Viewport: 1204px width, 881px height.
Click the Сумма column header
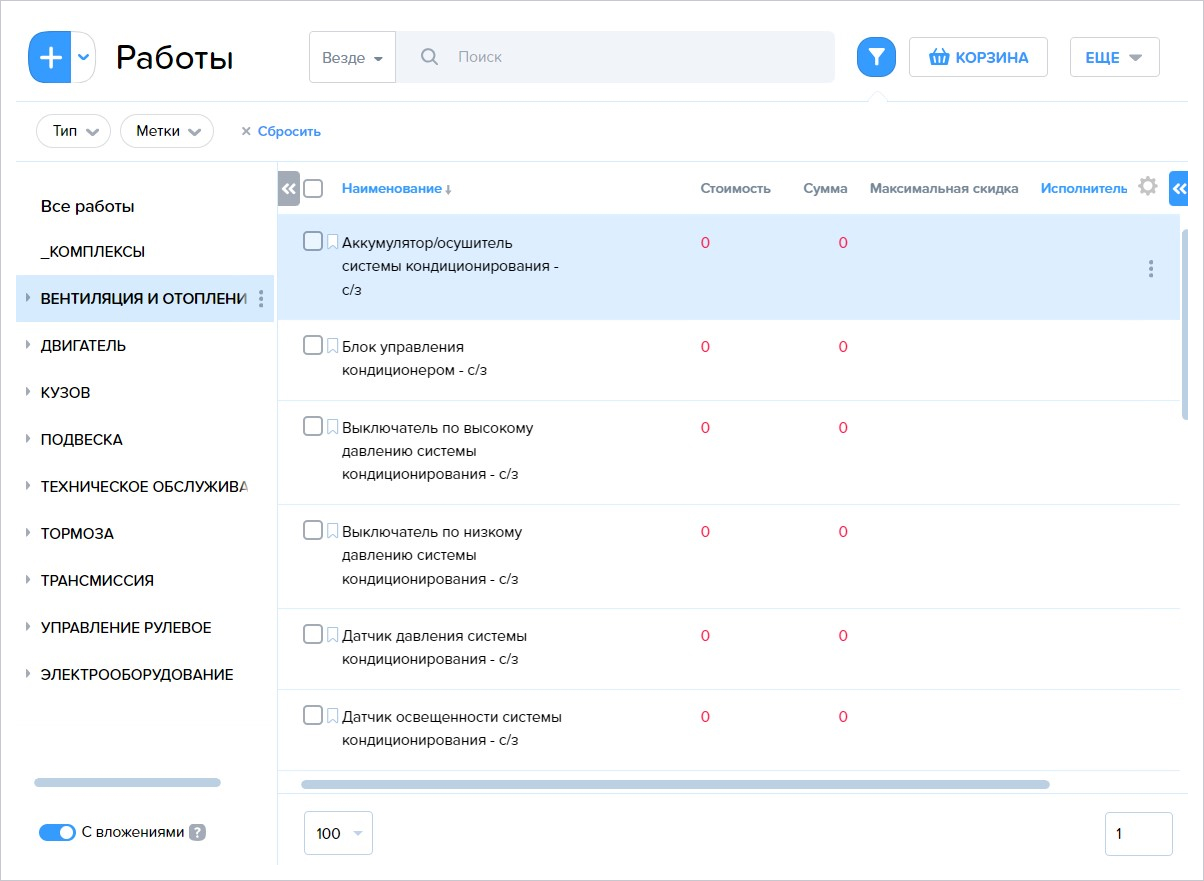click(x=825, y=188)
